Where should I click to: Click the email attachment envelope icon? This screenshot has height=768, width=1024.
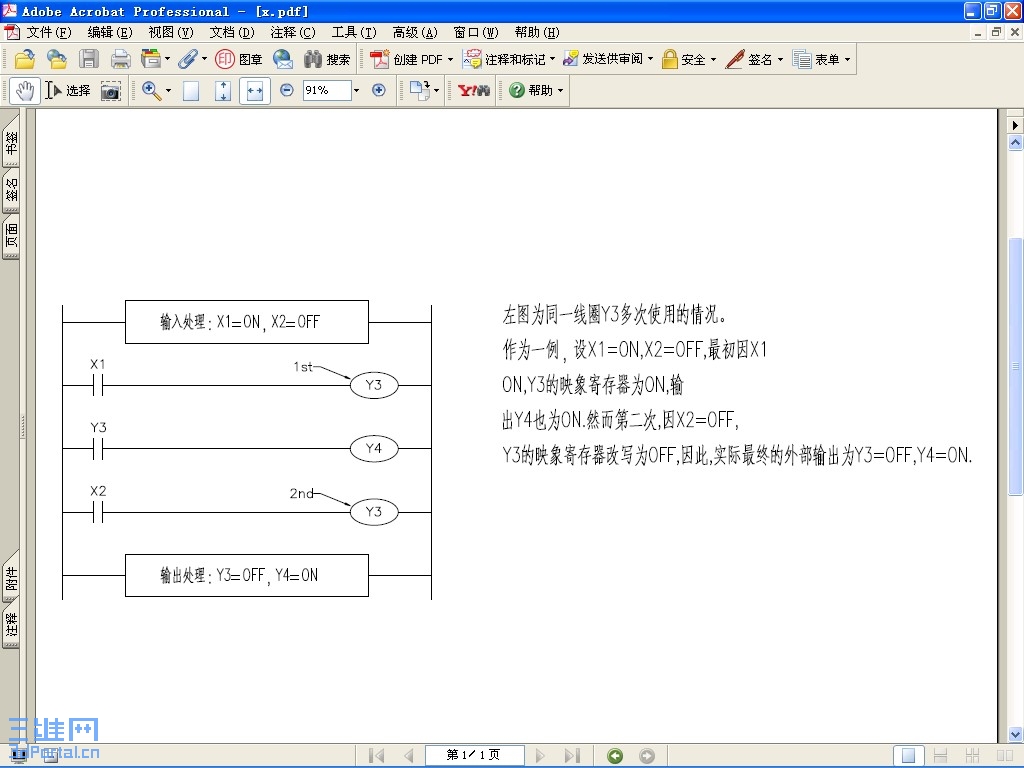[283, 59]
